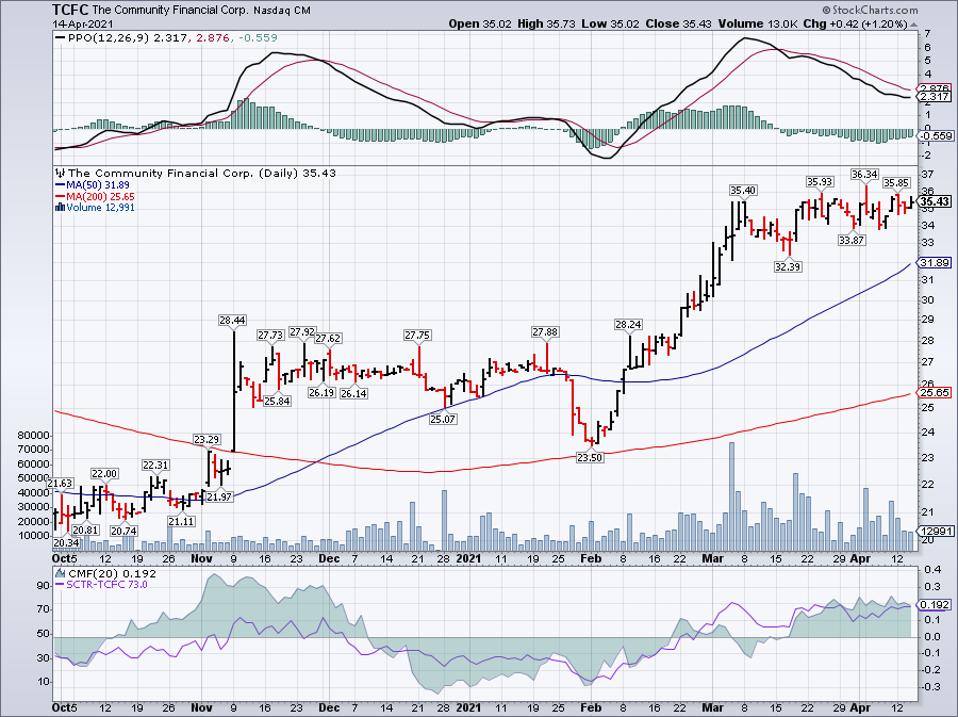Click the 'Close 35.43' header value
Screen dimensions: 958x717
click(679, 24)
